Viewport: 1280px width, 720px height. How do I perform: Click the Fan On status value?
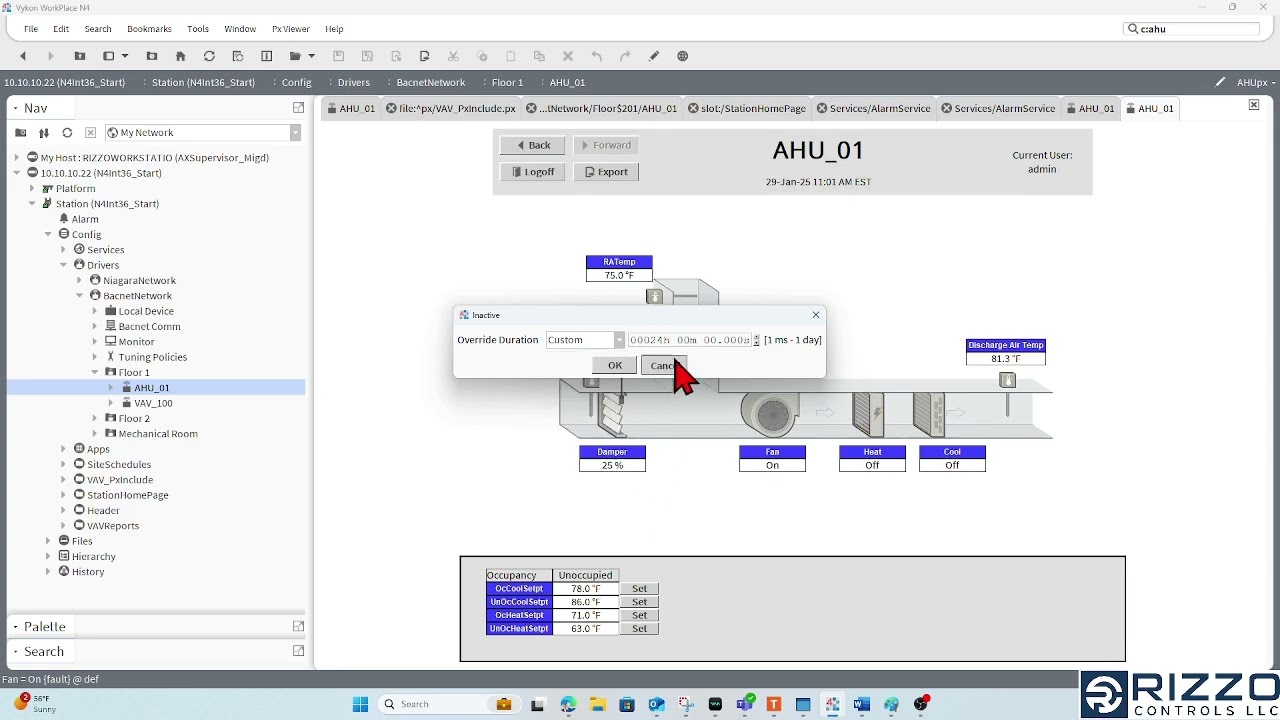click(x=772, y=465)
